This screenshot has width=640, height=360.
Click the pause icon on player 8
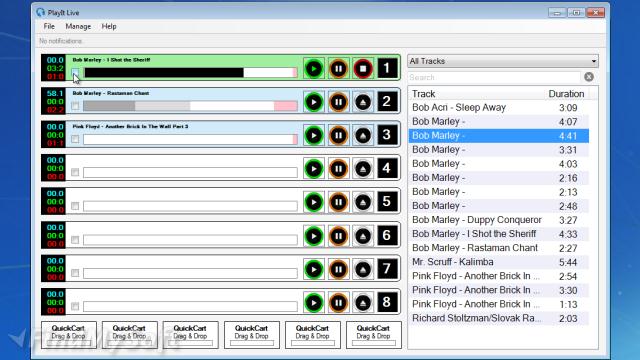(x=338, y=303)
